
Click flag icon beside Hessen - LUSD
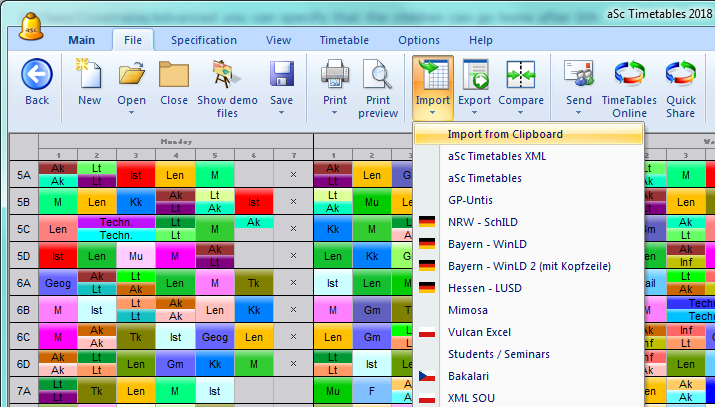coord(427,288)
